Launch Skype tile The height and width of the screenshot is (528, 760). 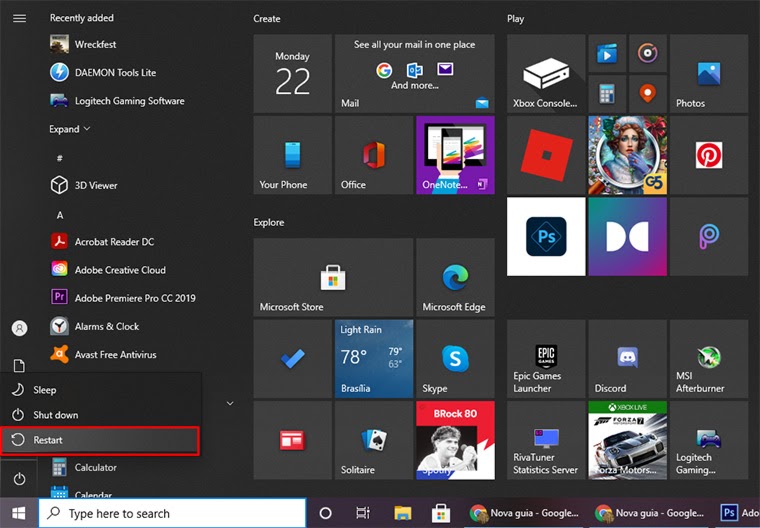pos(456,359)
